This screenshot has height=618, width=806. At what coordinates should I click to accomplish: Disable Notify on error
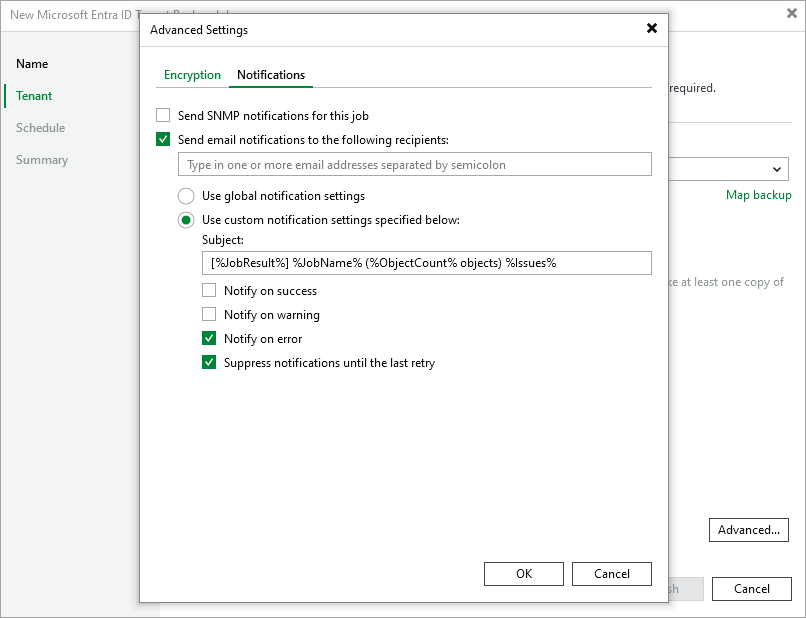pos(209,338)
